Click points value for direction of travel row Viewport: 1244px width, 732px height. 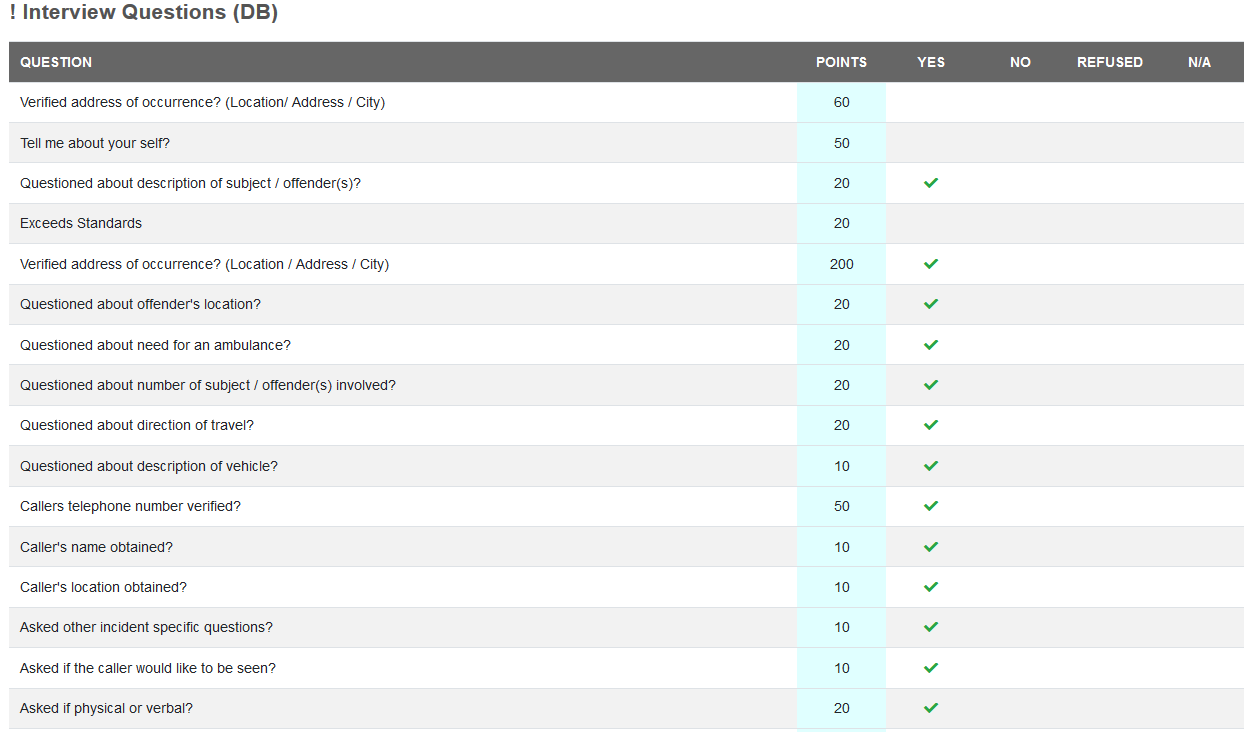(842, 425)
